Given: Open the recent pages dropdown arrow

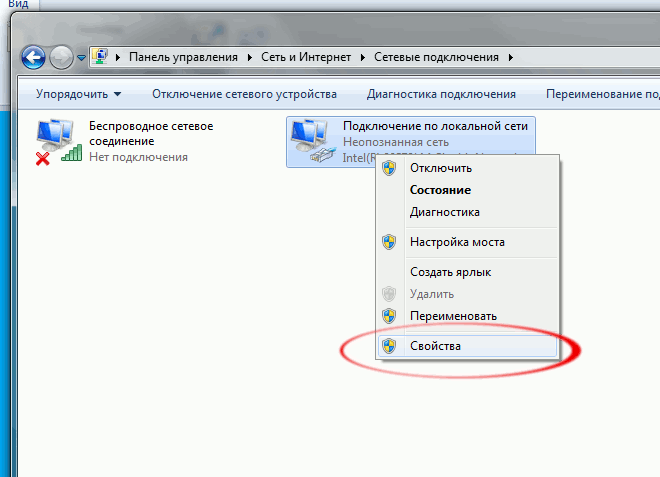Looking at the screenshot, I should pyautogui.click(x=81, y=58).
